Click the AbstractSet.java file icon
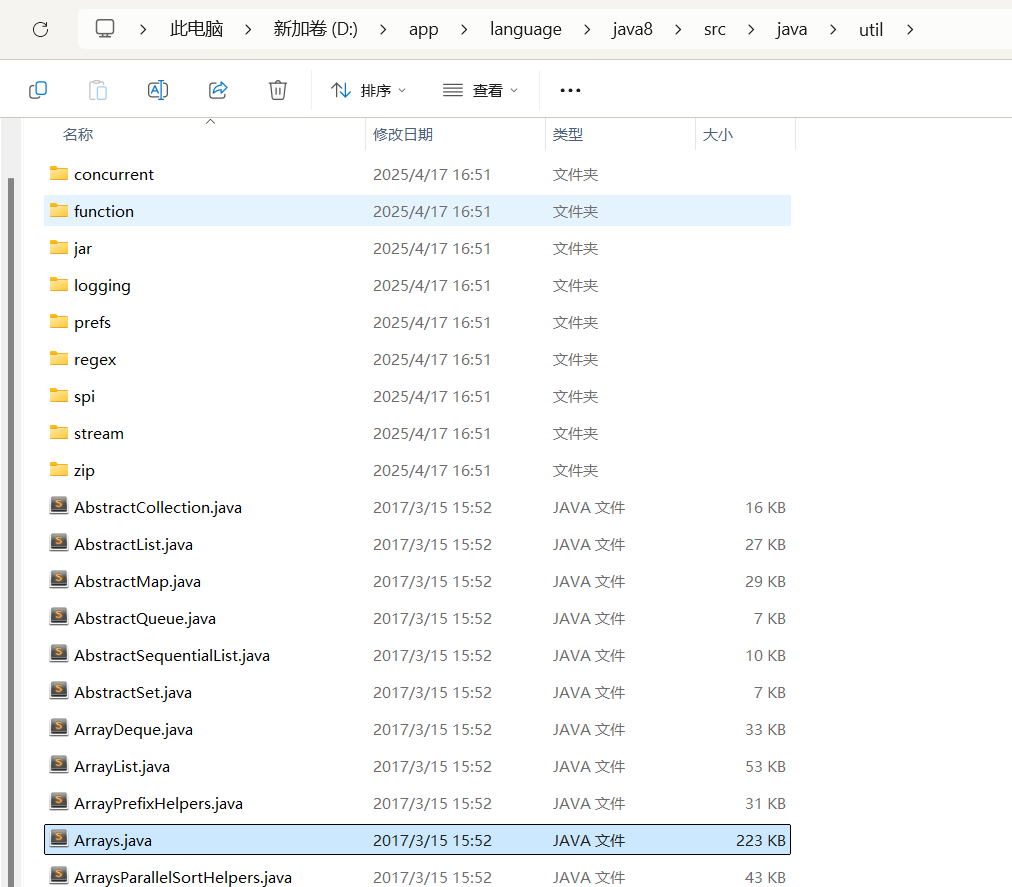The width and height of the screenshot is (1012, 887). (x=59, y=691)
